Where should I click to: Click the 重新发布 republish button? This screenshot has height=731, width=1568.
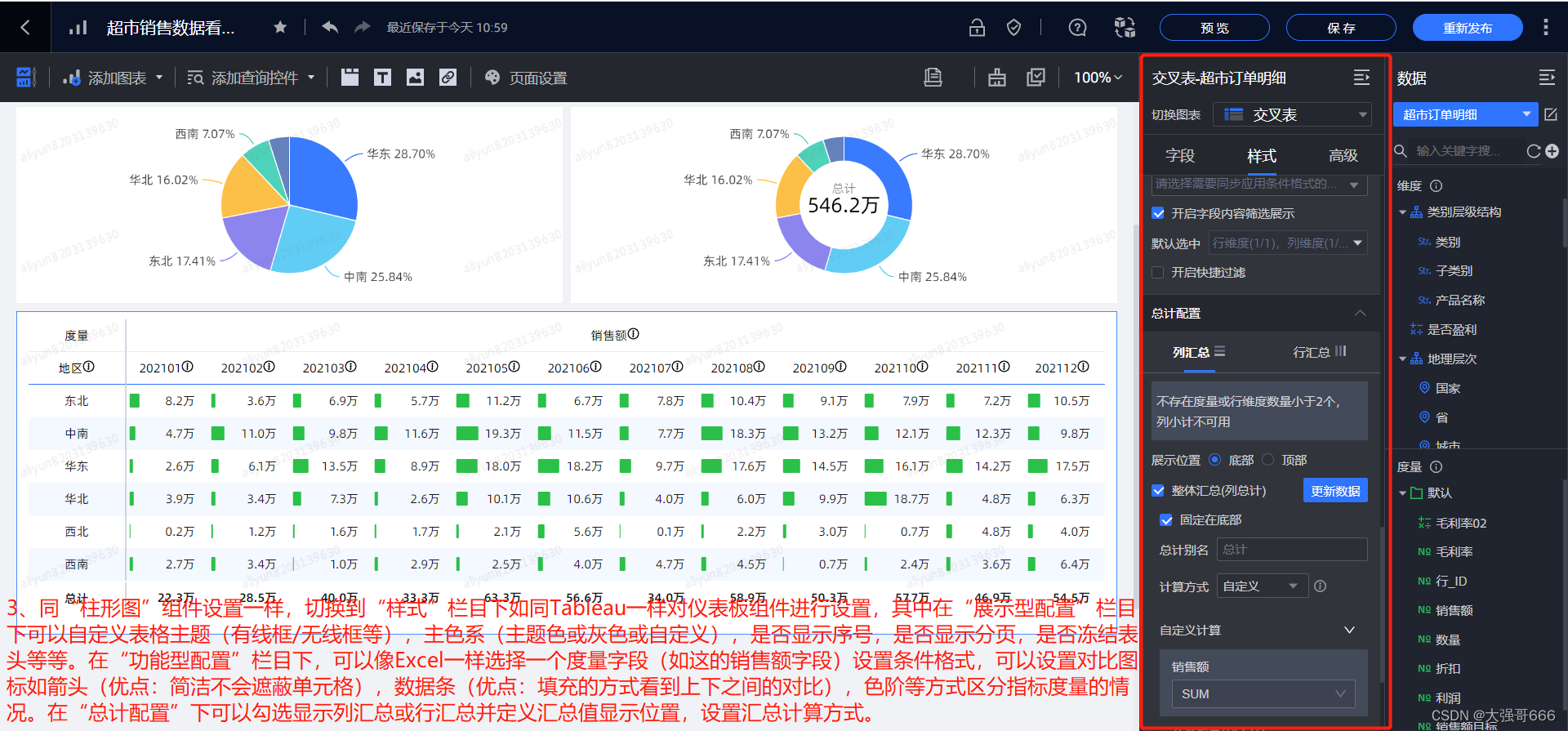(x=1468, y=28)
